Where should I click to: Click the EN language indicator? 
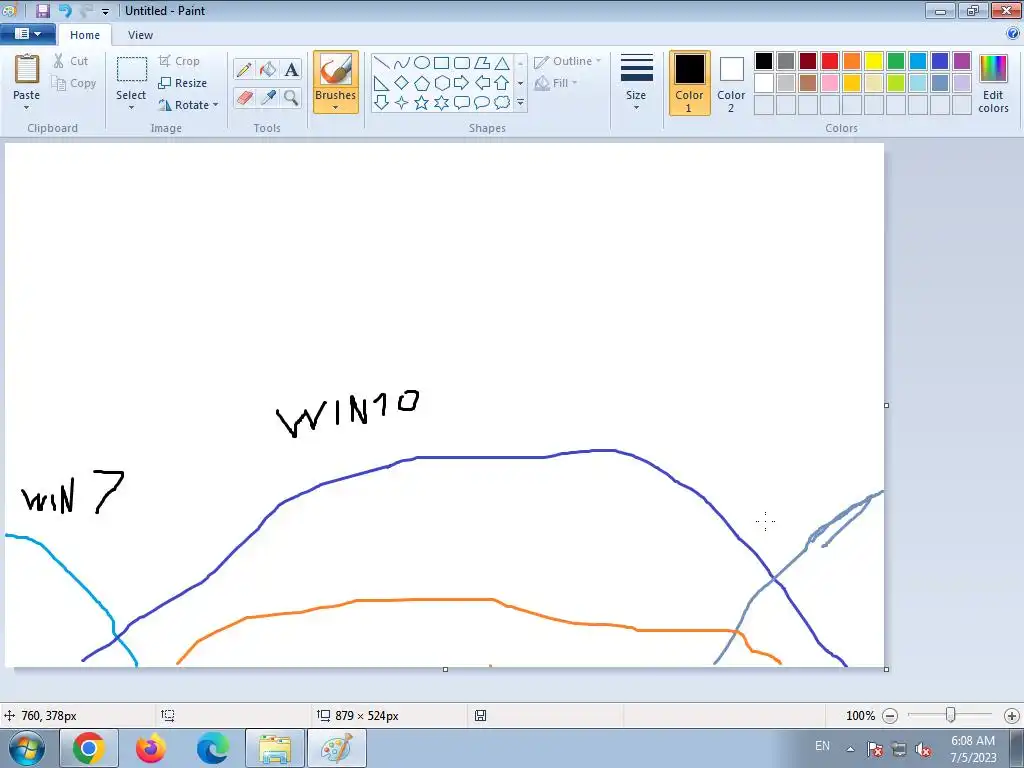pos(822,746)
